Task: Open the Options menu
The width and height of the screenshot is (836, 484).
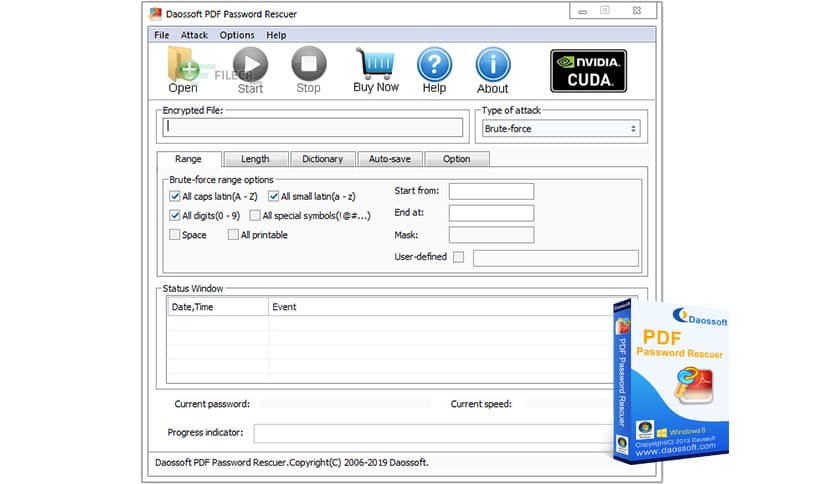Action: click(x=237, y=35)
